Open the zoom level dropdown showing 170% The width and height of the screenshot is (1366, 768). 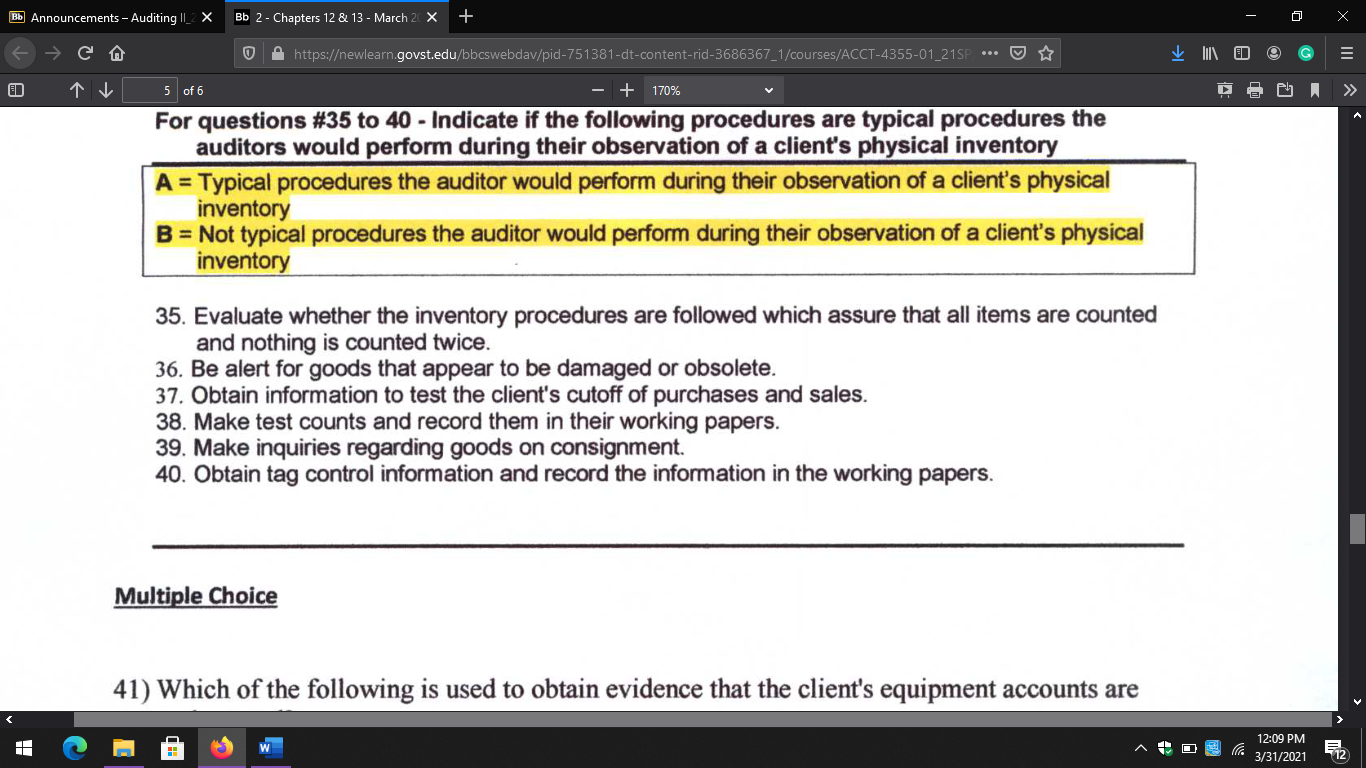tap(712, 90)
